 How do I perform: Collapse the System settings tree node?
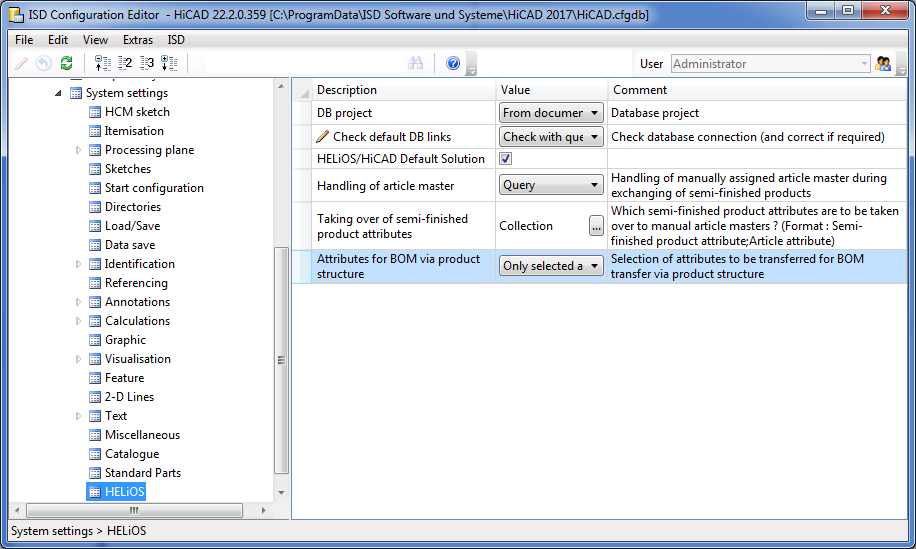tap(58, 93)
